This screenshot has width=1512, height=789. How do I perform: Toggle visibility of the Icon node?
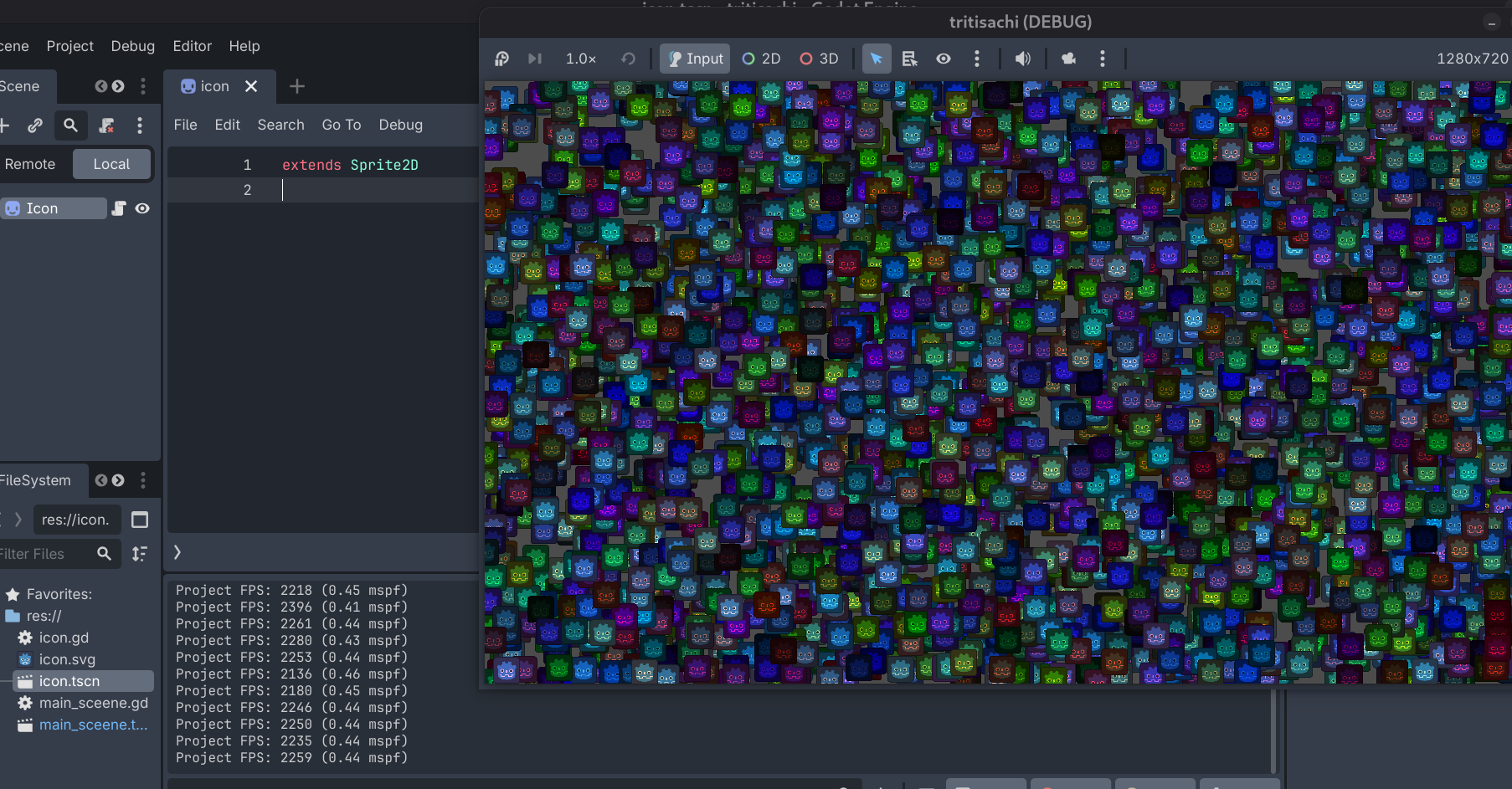[142, 208]
